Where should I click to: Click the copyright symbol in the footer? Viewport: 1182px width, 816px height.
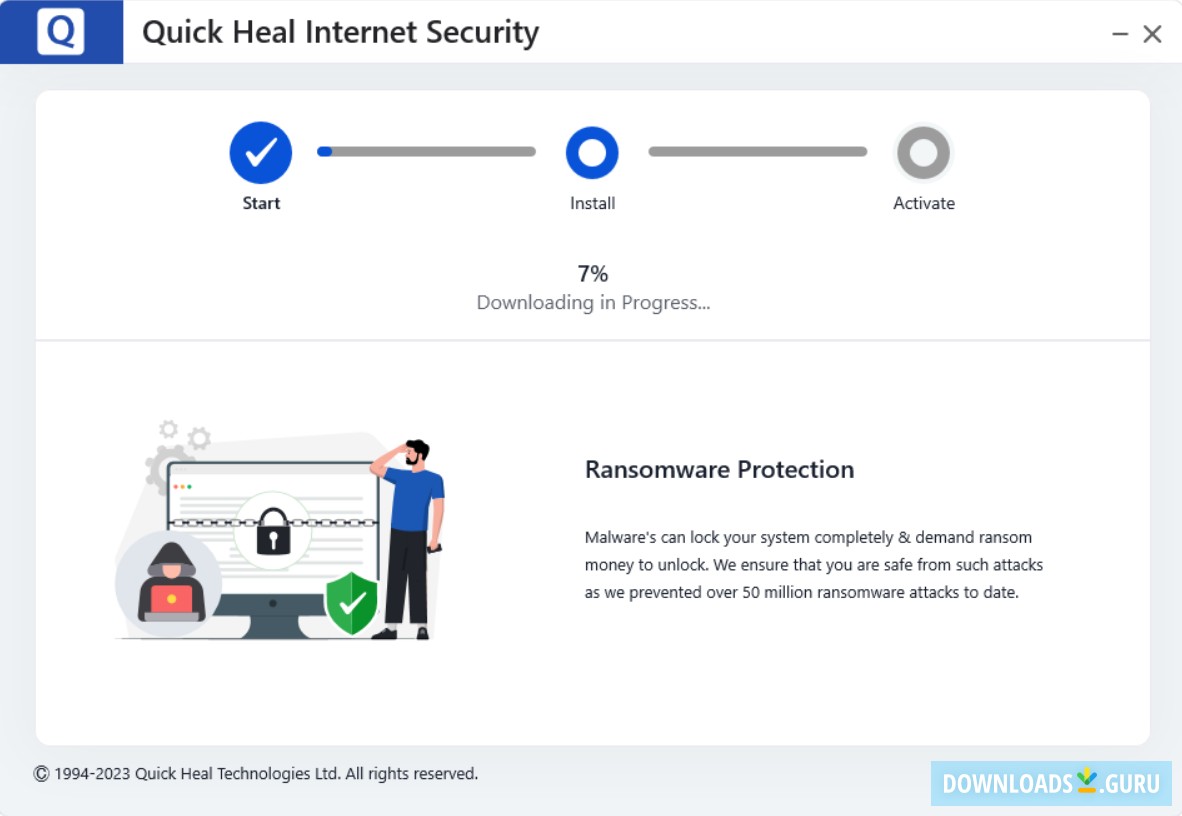[39, 773]
